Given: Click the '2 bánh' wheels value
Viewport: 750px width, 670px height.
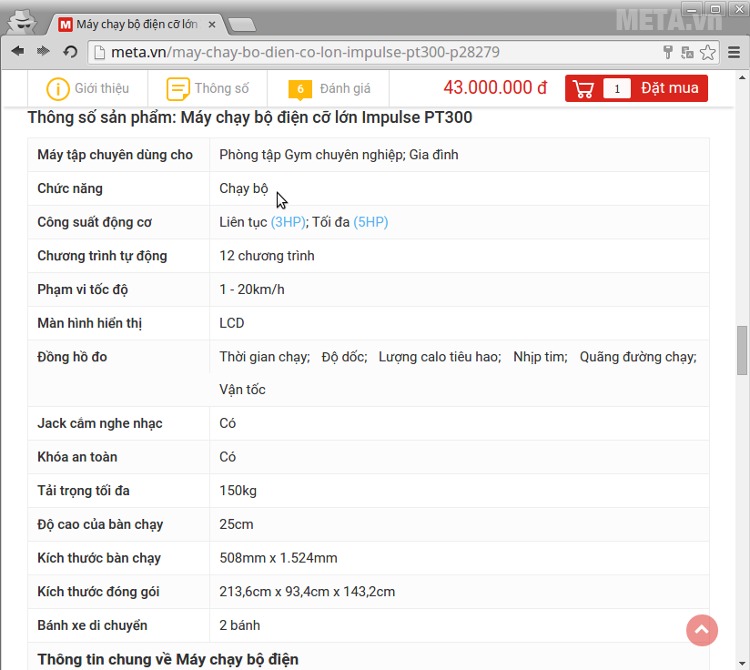Looking at the screenshot, I should pos(240,626).
